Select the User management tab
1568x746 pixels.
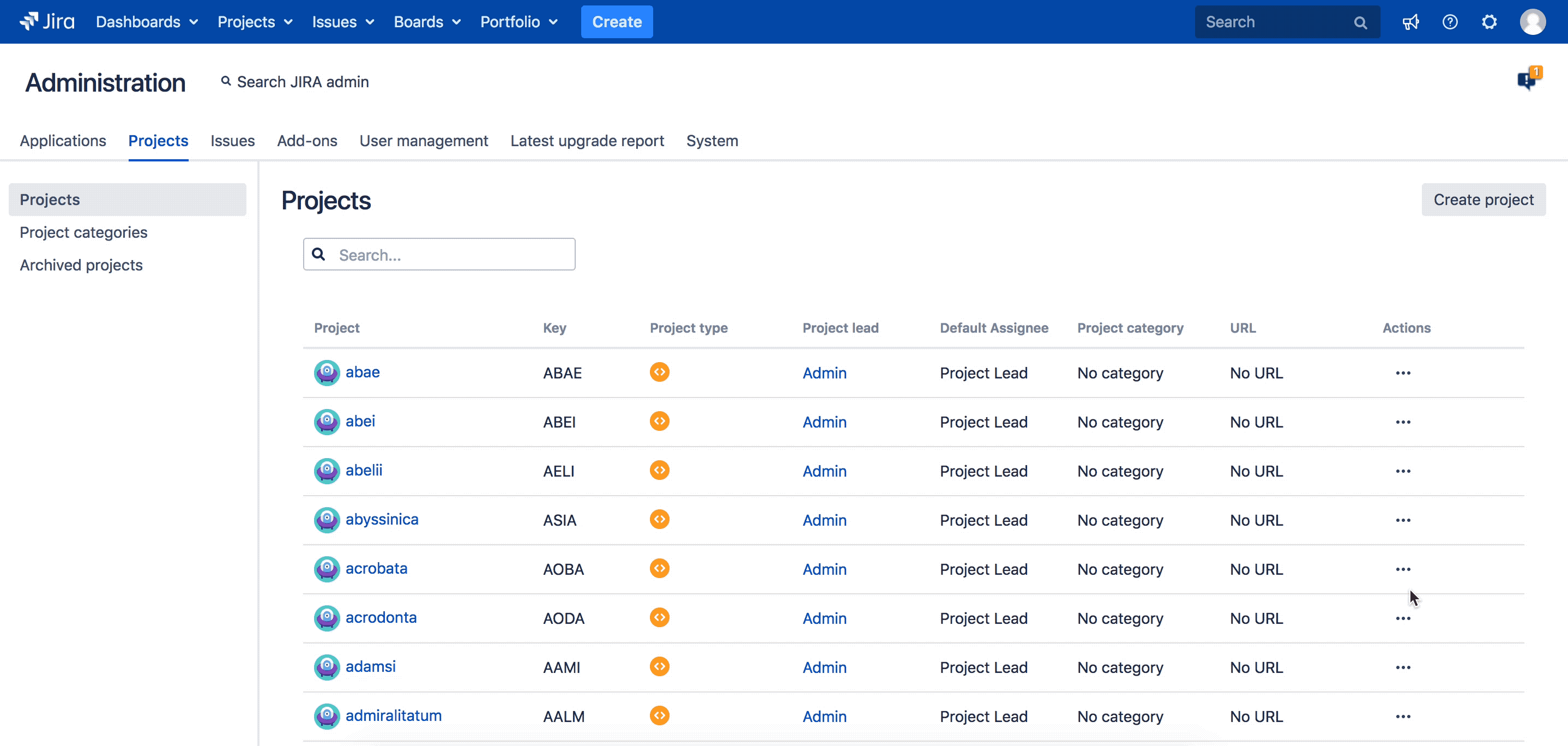(x=423, y=140)
